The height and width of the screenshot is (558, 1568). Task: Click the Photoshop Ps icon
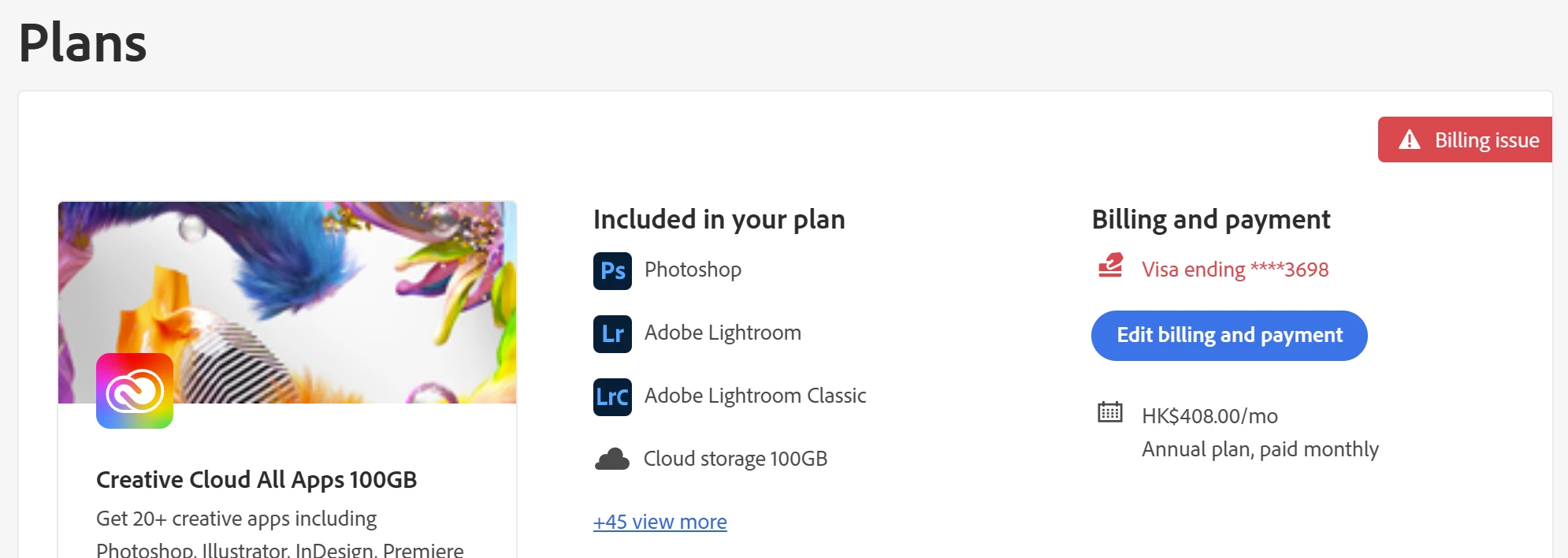612,270
